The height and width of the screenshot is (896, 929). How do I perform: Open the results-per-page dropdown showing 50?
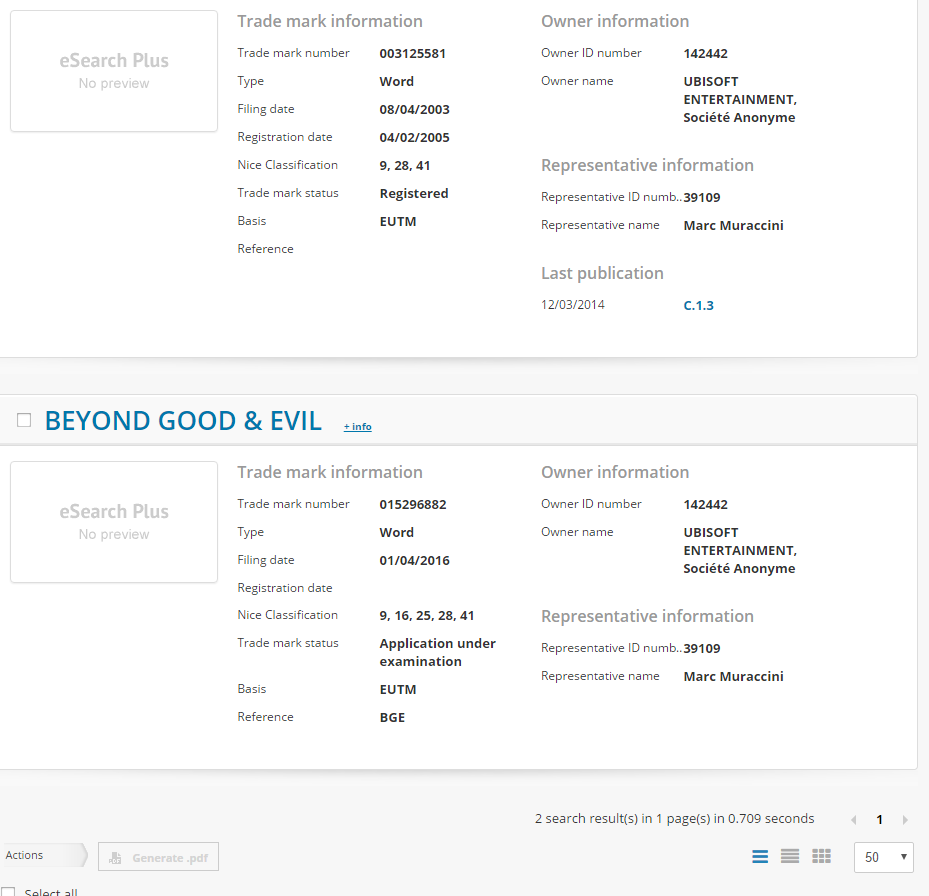pos(883,857)
